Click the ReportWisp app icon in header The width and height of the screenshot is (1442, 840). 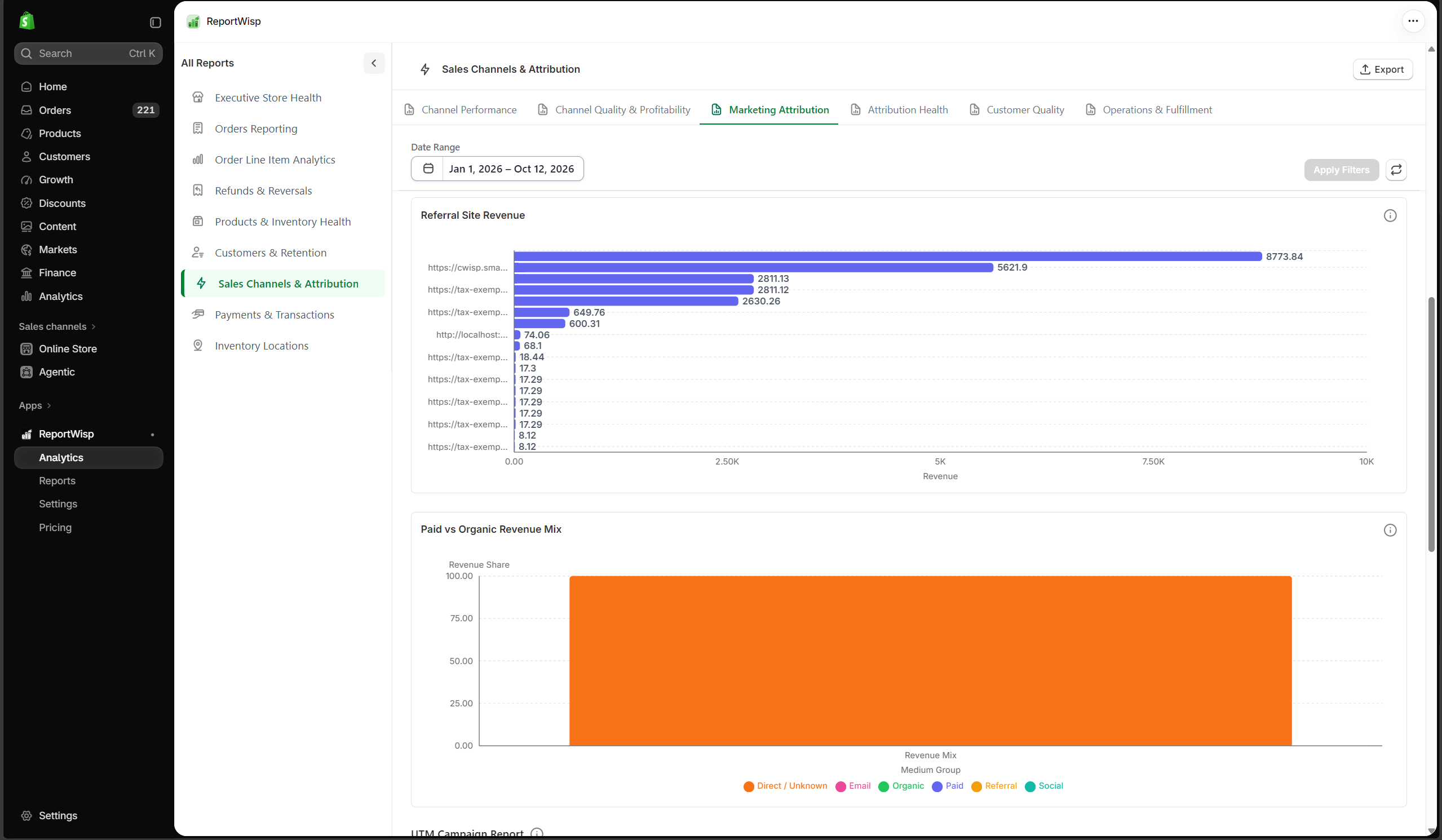(x=193, y=21)
